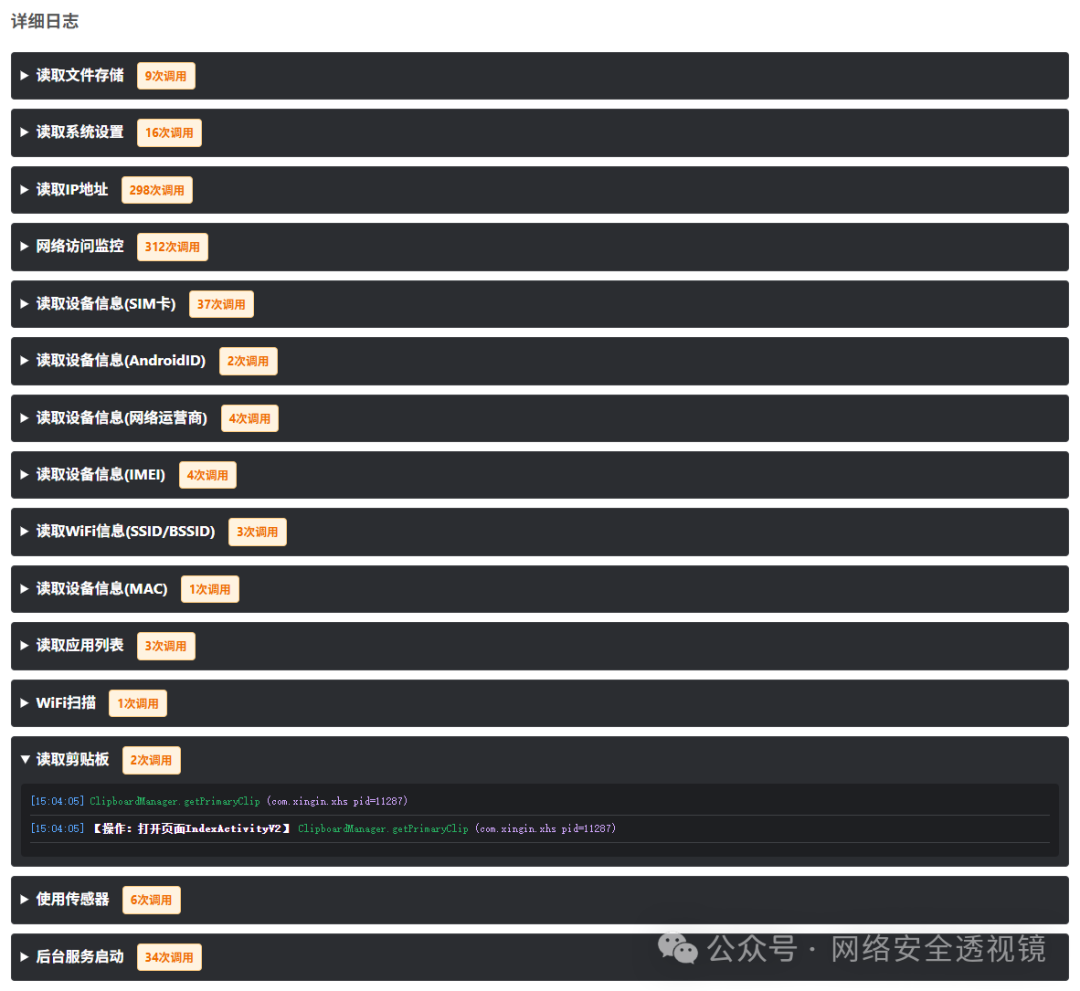Expand the 网络访问监控 section
The image size is (1080, 991).
539,247
